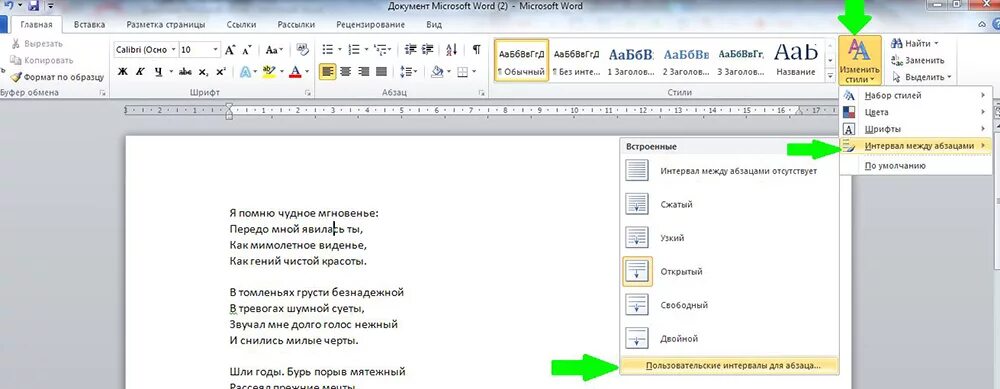Viewport: 1000px width, 389px height.
Task: Switch to the Рассылки tab
Action: (296, 25)
